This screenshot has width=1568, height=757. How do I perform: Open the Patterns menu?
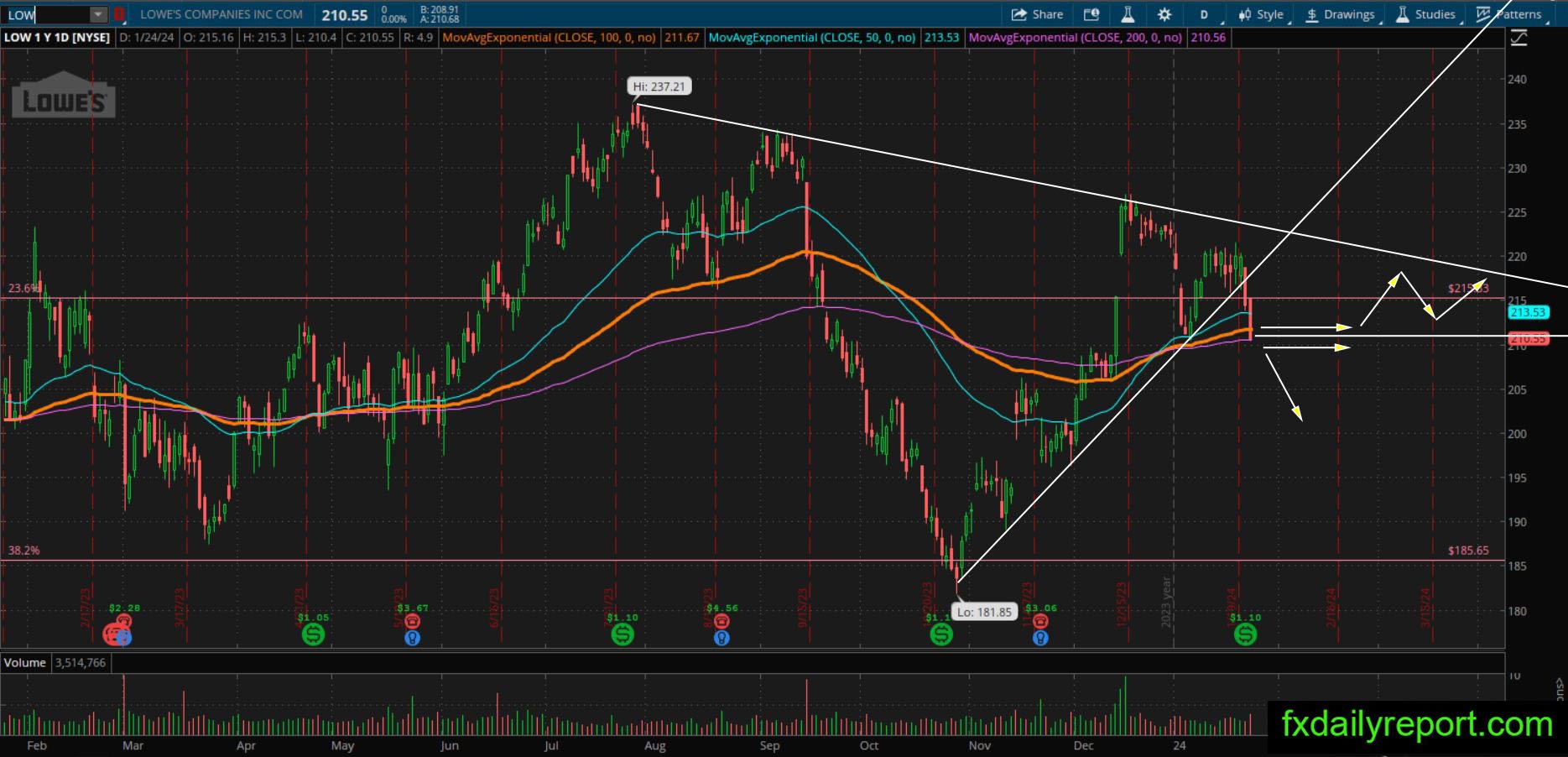coord(1510,14)
